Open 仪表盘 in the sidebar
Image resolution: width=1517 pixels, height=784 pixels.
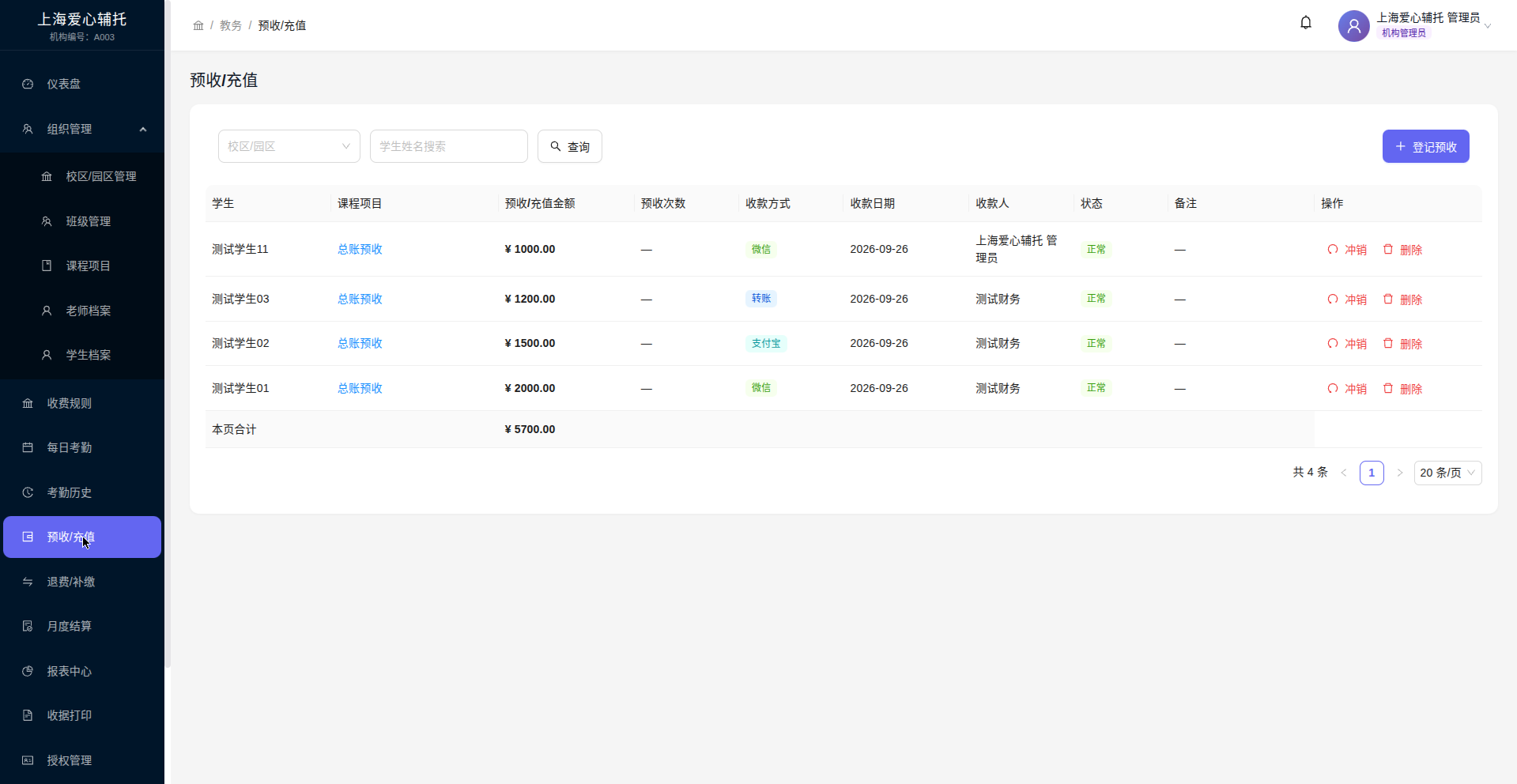coord(82,84)
